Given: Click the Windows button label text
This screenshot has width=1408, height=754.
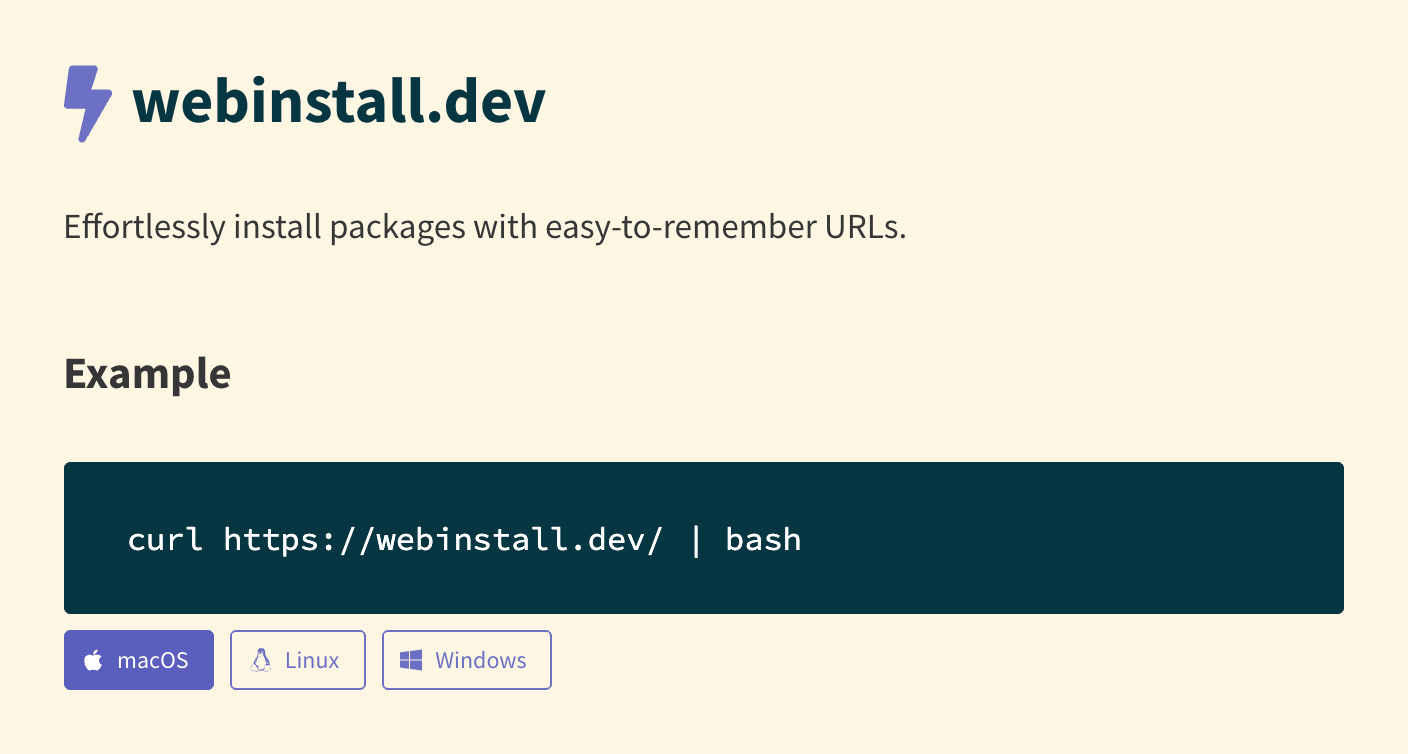Looking at the screenshot, I should (x=481, y=659).
